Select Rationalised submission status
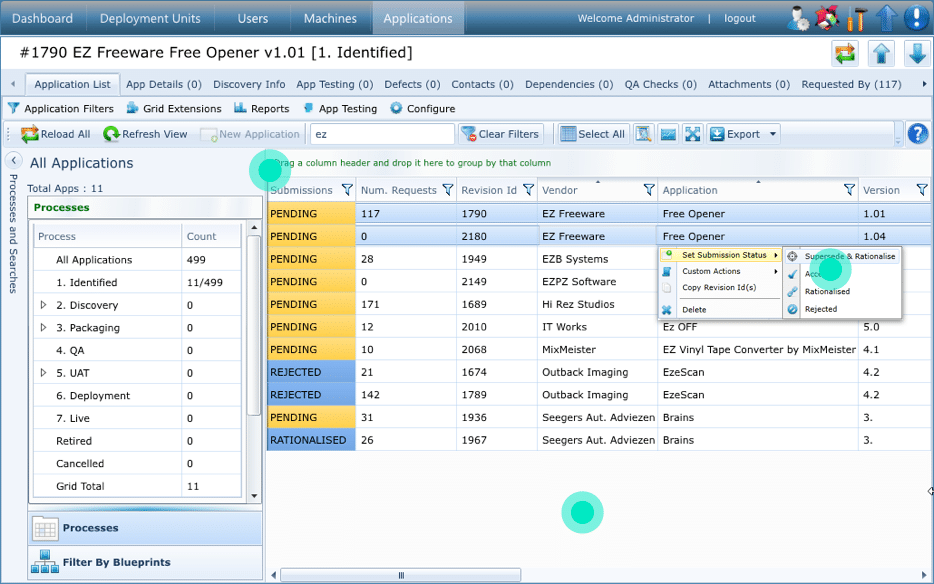Viewport: 934px width, 584px height. point(842,291)
